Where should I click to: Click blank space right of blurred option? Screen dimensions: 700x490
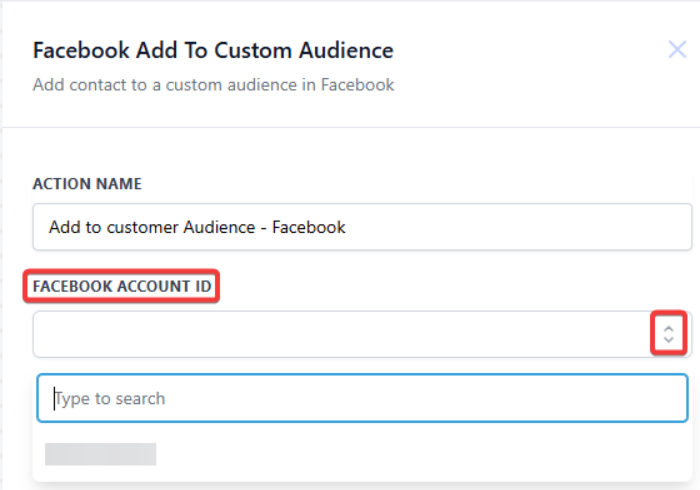point(420,454)
